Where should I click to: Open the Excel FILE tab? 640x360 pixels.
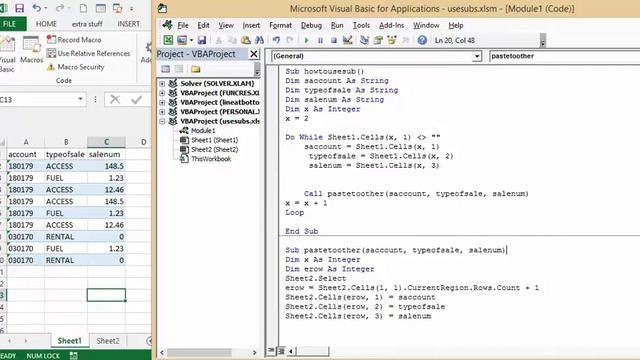point(11,24)
